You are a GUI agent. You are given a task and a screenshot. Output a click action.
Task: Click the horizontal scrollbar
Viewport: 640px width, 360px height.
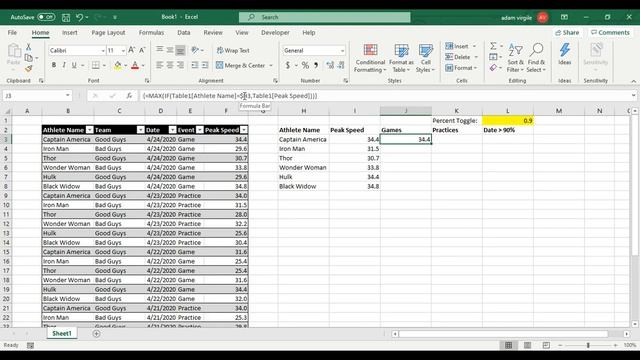point(503,334)
